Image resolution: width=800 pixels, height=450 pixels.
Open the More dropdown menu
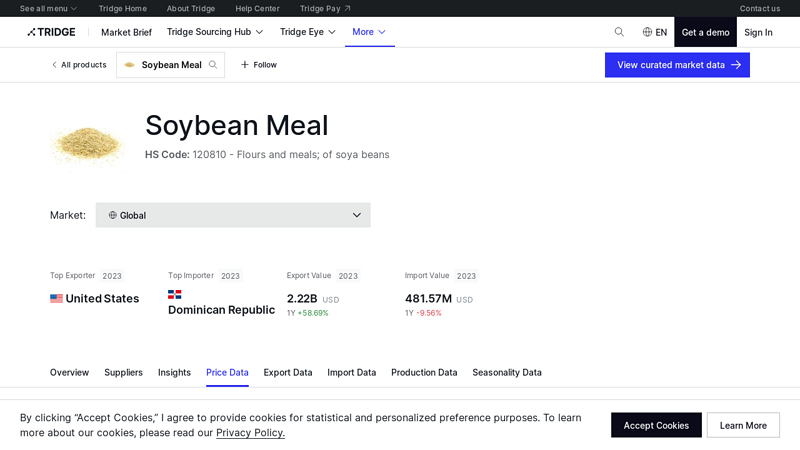coord(369,32)
